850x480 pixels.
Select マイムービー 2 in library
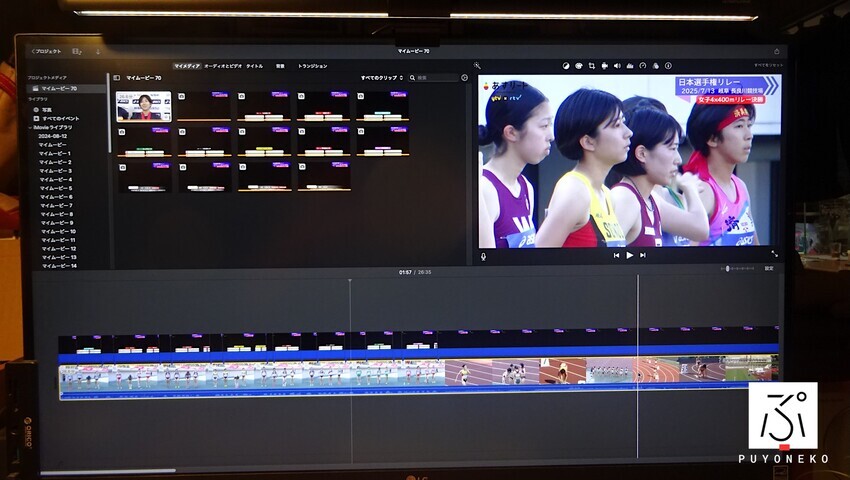click(55, 162)
